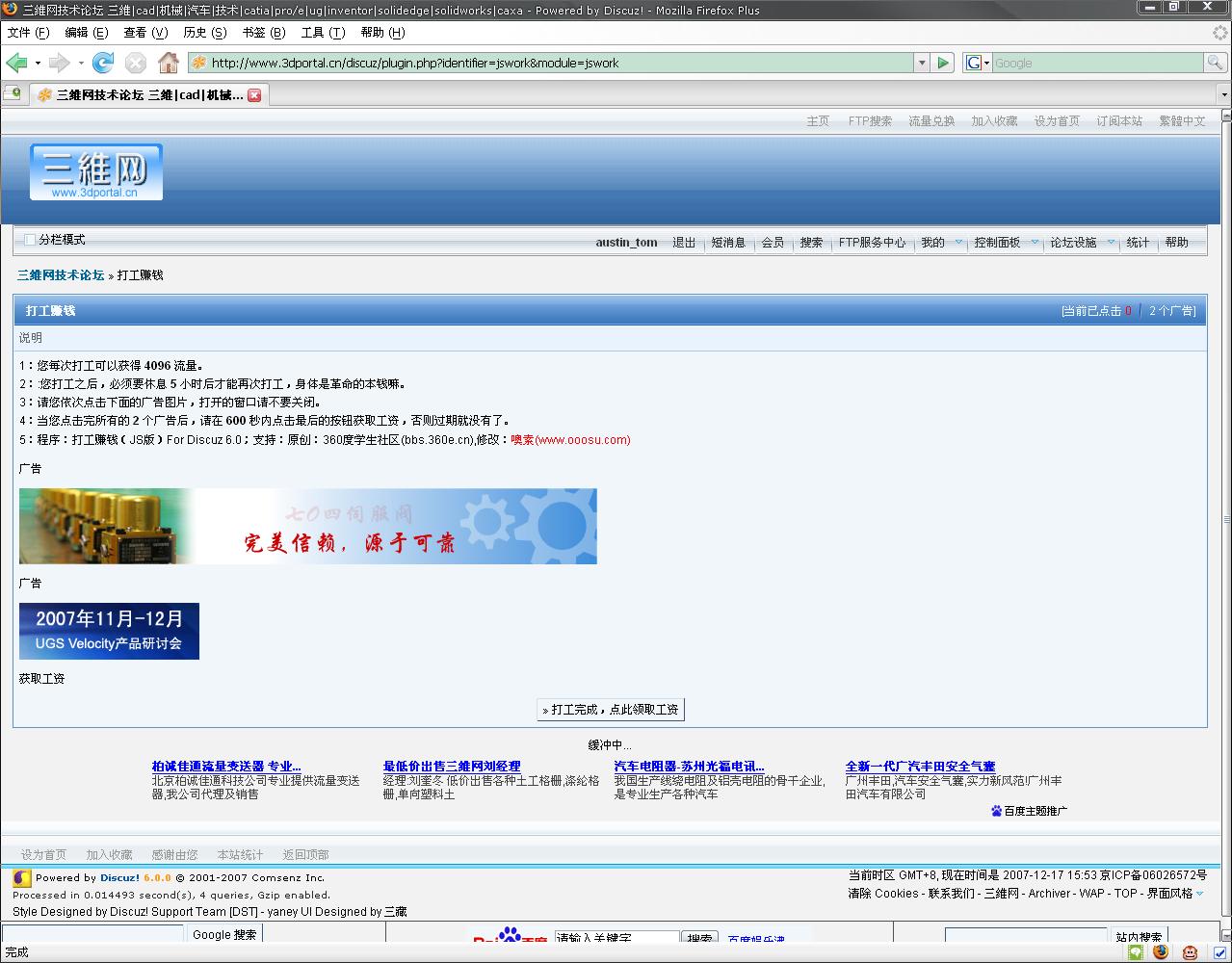Click the browser Back arrow button
Viewport: 1232px width, 963px height.
tap(16, 63)
